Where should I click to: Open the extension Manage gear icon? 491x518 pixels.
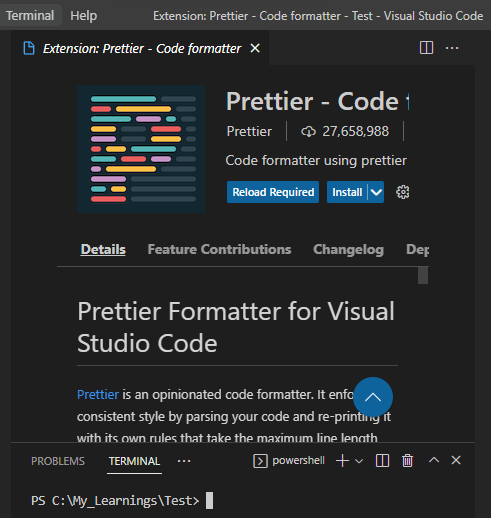point(403,192)
